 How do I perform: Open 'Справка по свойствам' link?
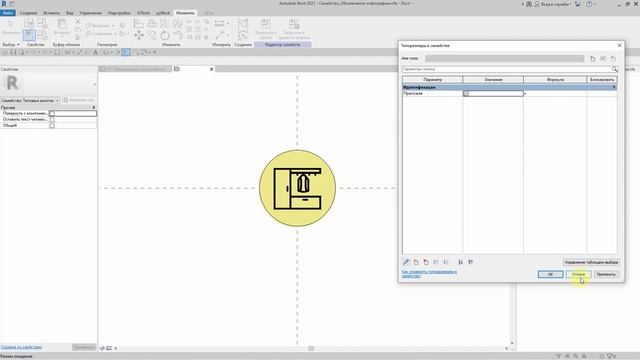pyautogui.click(x=21, y=347)
